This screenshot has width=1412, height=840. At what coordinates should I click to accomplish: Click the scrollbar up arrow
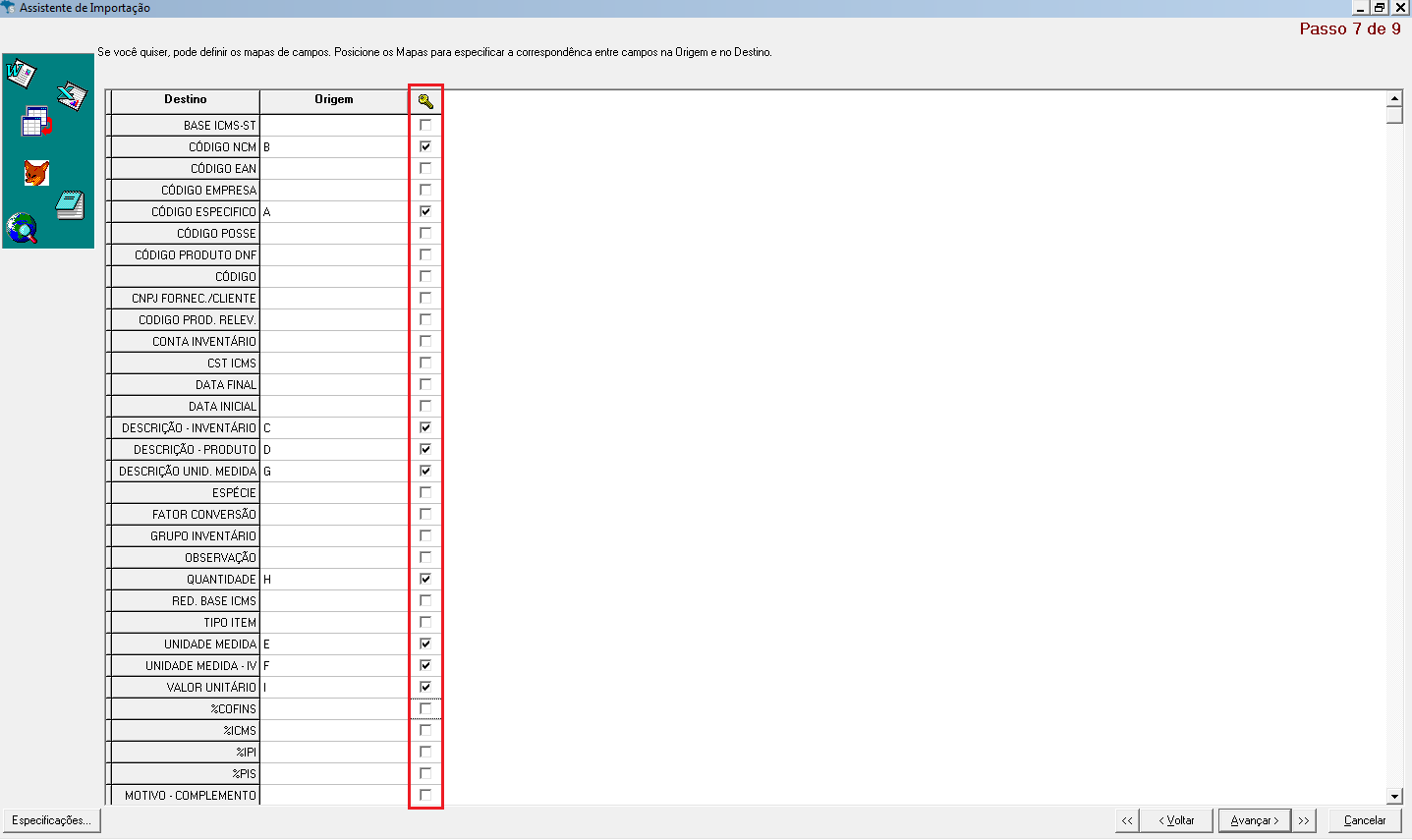(x=1394, y=98)
